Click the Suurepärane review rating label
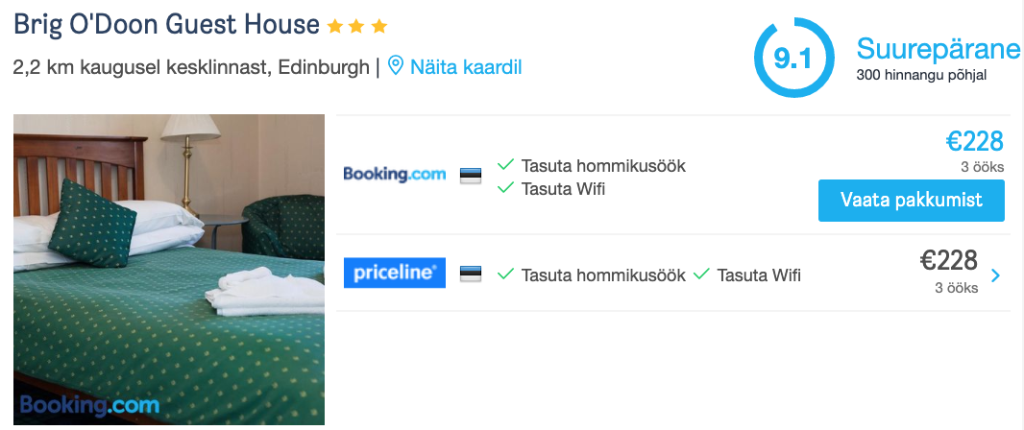Viewport: 1024px width, 430px height. [938, 49]
